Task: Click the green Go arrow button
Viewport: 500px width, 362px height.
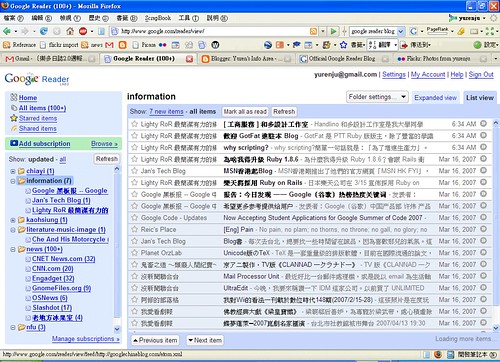Action: point(333,31)
